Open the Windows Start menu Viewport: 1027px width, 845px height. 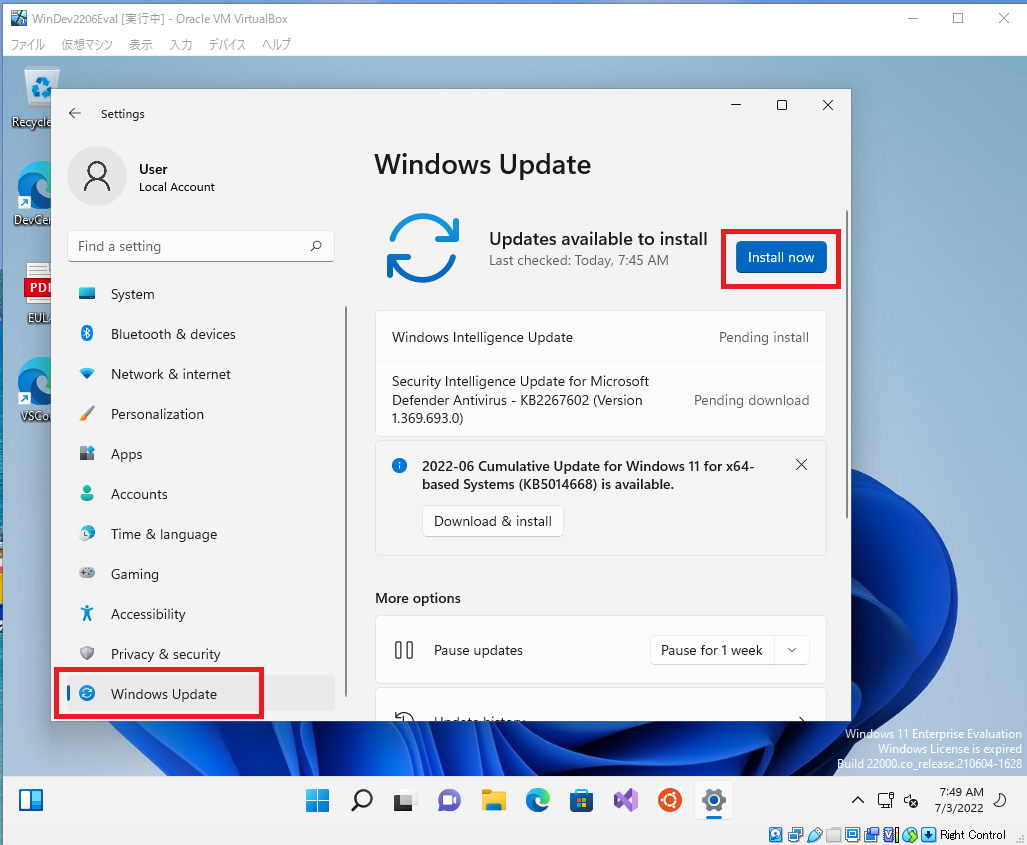click(x=318, y=800)
